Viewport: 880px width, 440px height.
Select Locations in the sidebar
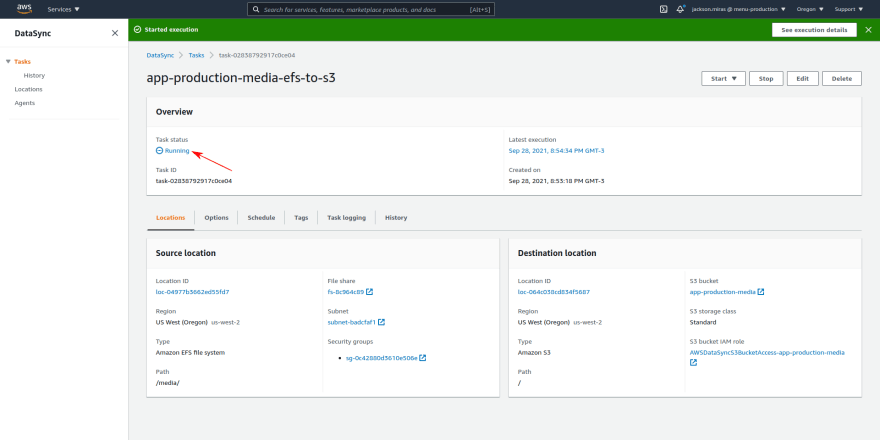point(28,89)
